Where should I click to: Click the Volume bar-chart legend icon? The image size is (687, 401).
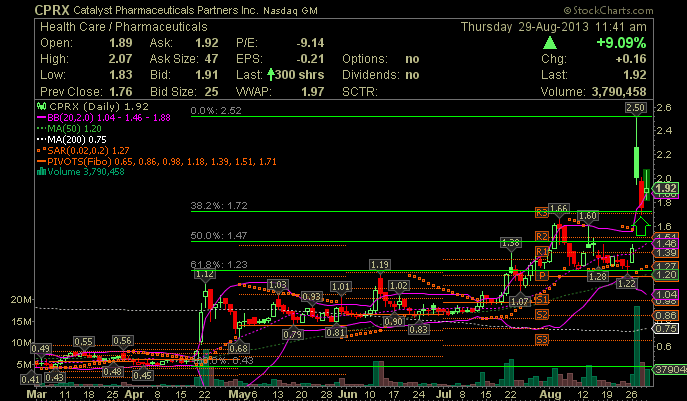[x=40, y=171]
